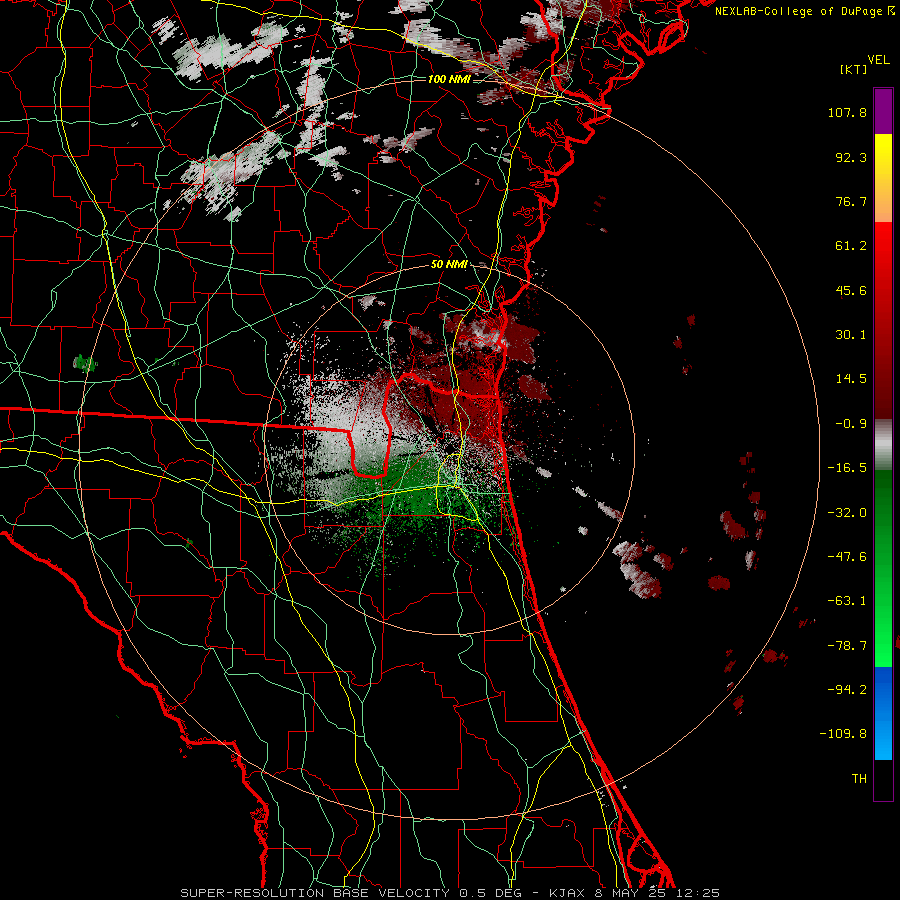
Task: Click the -16.5 legend value
Action: 847,468
